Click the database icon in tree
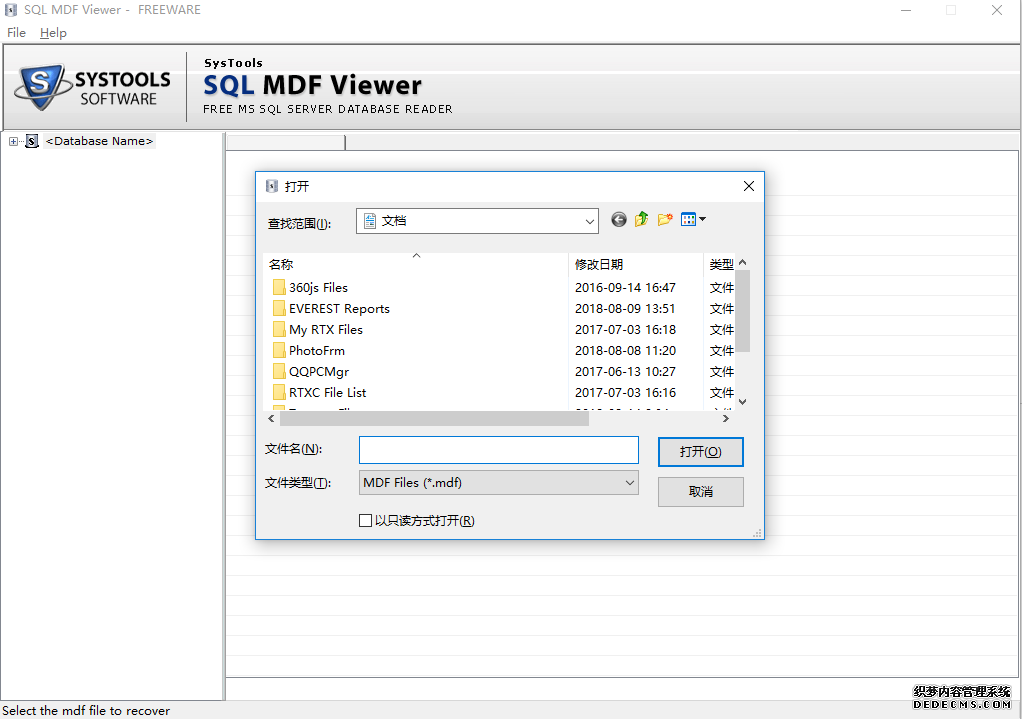1022x719 pixels. click(32, 141)
